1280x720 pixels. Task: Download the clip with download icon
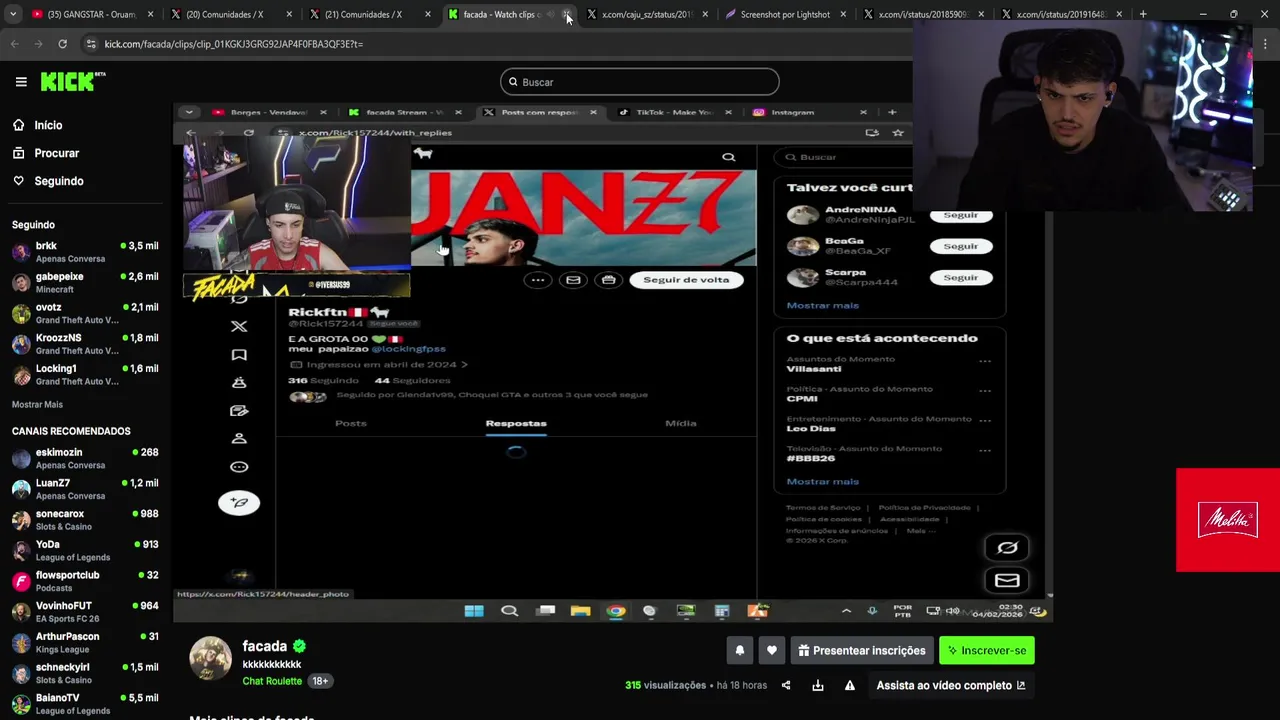pyautogui.click(x=818, y=685)
